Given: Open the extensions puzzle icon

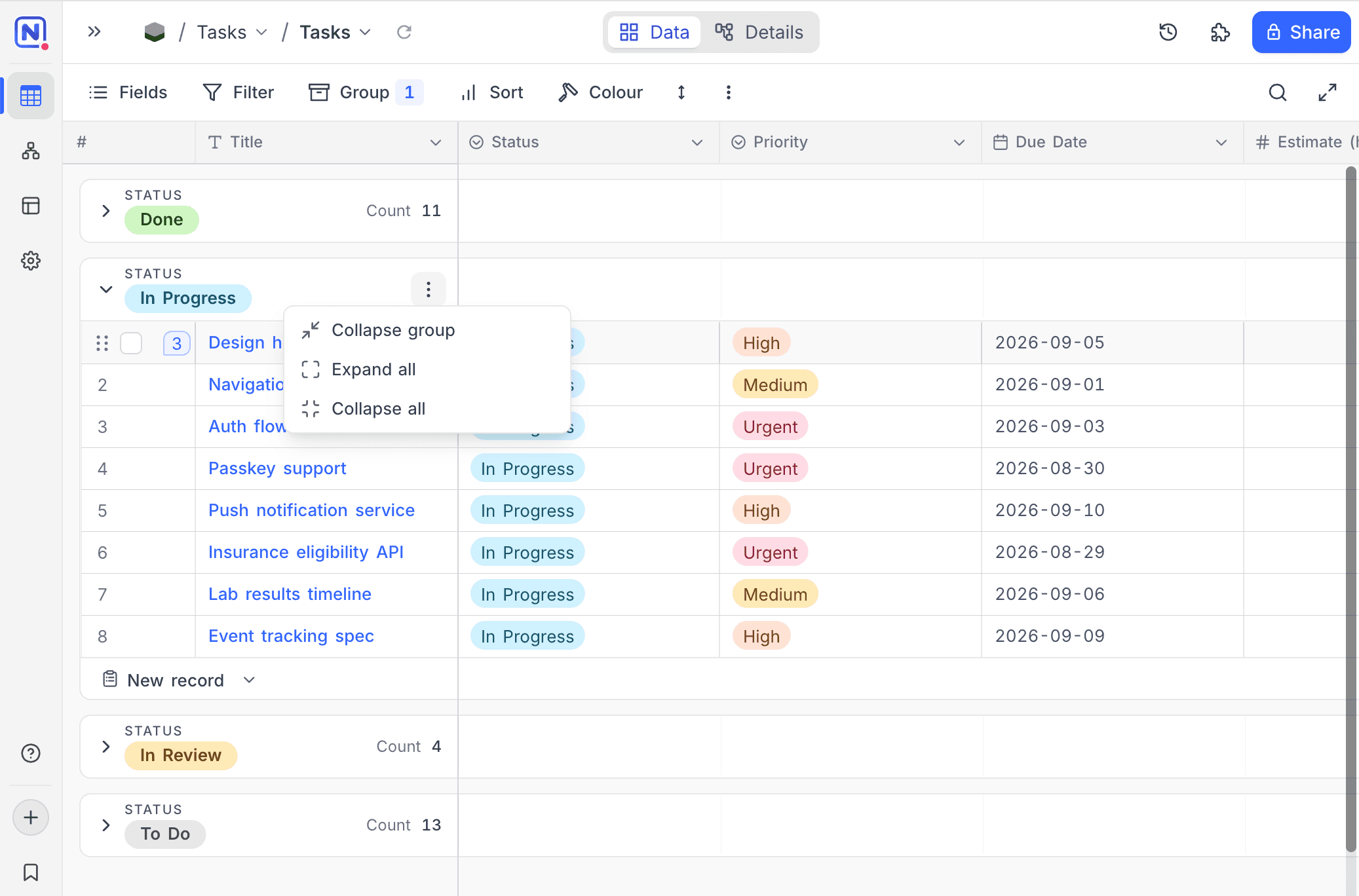Looking at the screenshot, I should [1220, 32].
